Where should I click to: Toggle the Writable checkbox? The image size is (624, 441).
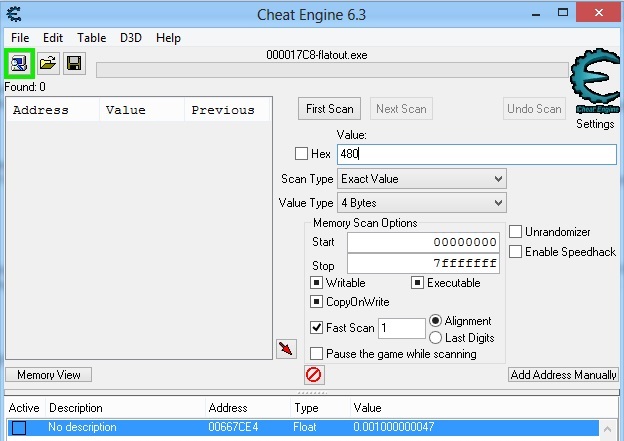pos(316,283)
